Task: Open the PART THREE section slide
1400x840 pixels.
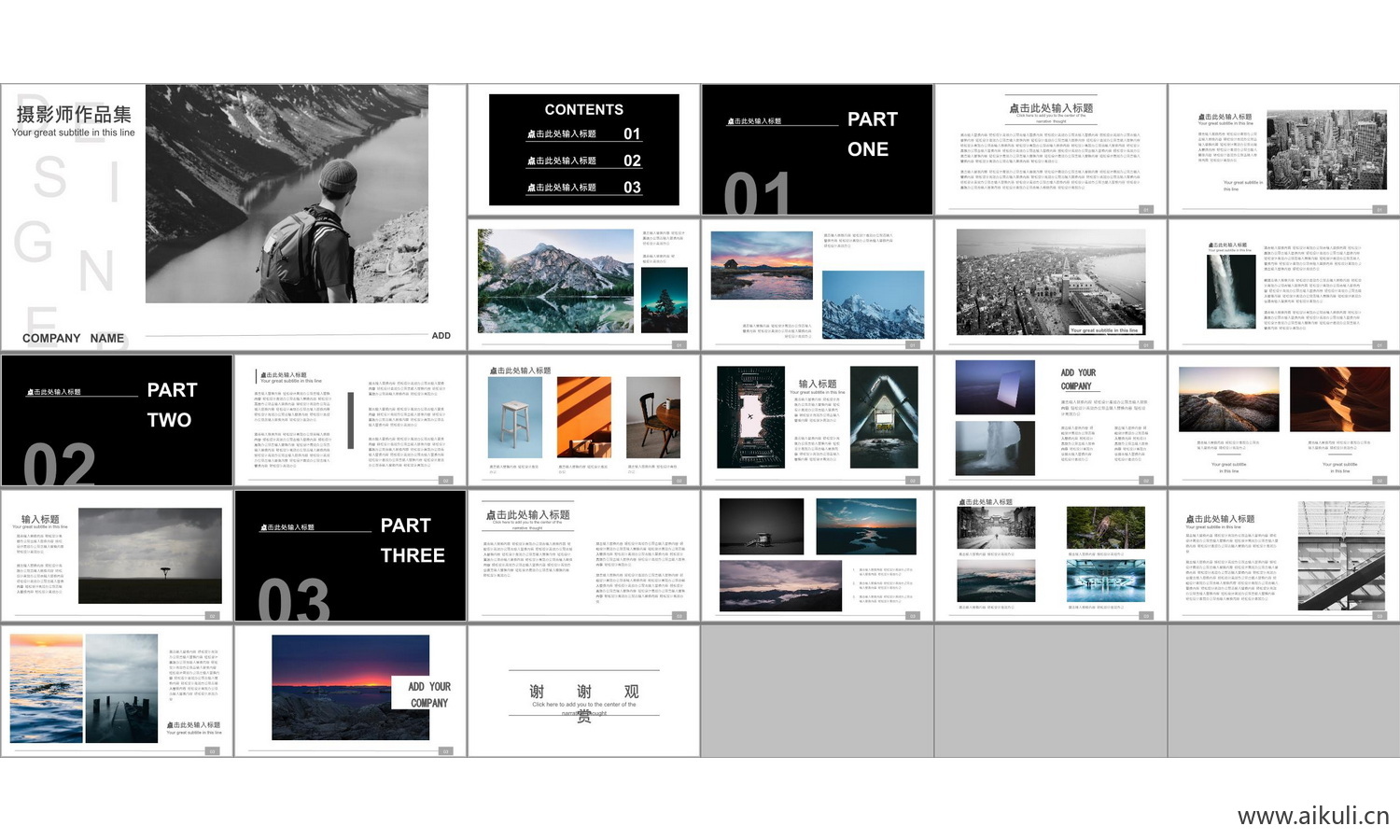Action: (x=350, y=555)
